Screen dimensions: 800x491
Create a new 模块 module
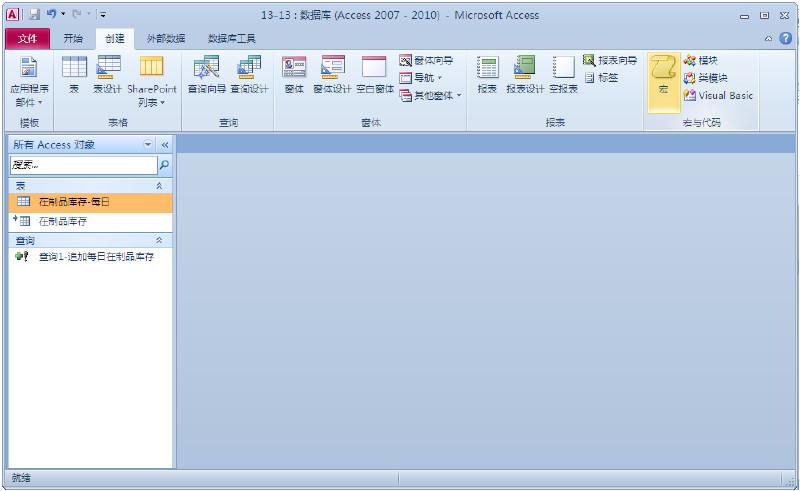point(701,61)
